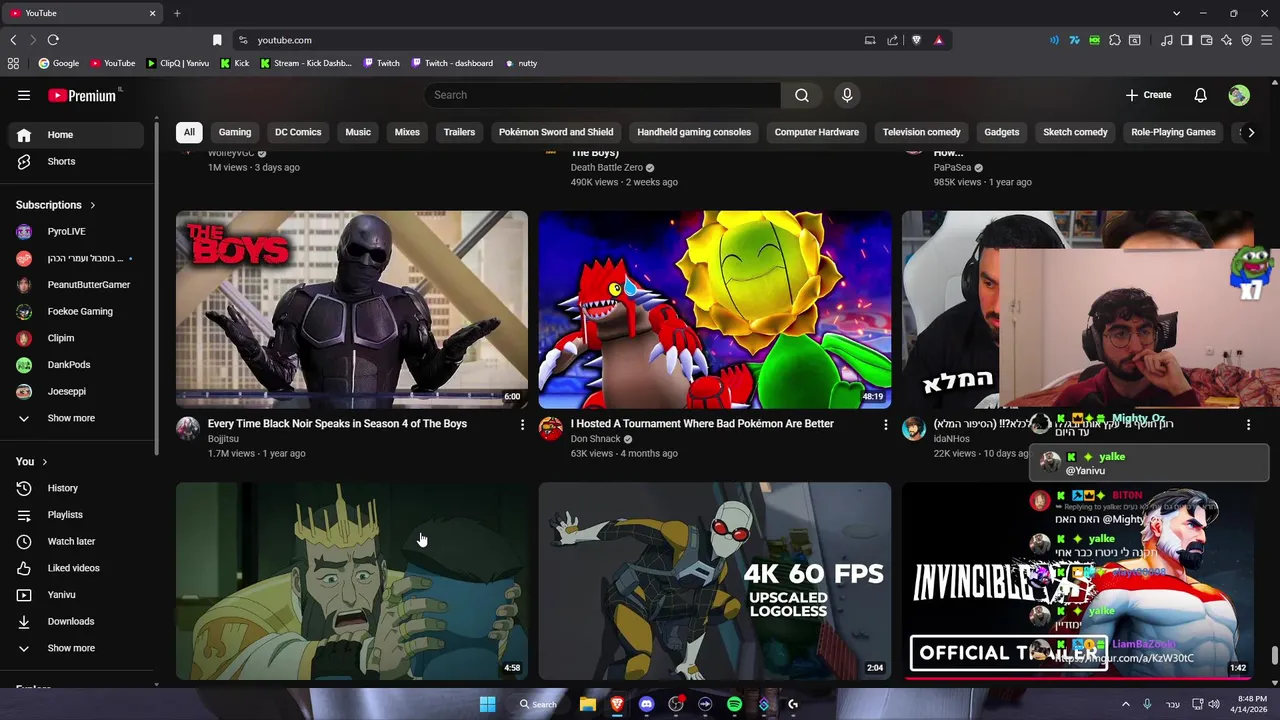Click the Brave Rewards triangle icon
1280x720 pixels.
point(938,40)
